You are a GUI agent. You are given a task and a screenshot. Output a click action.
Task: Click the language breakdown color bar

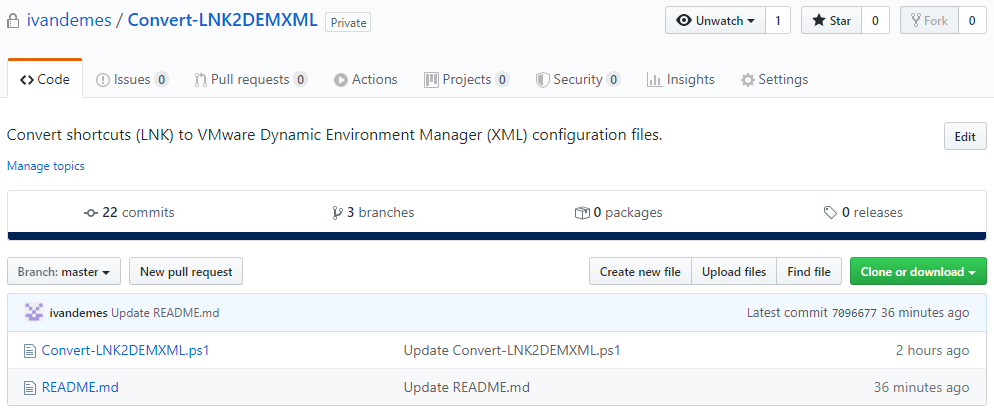click(x=497, y=237)
